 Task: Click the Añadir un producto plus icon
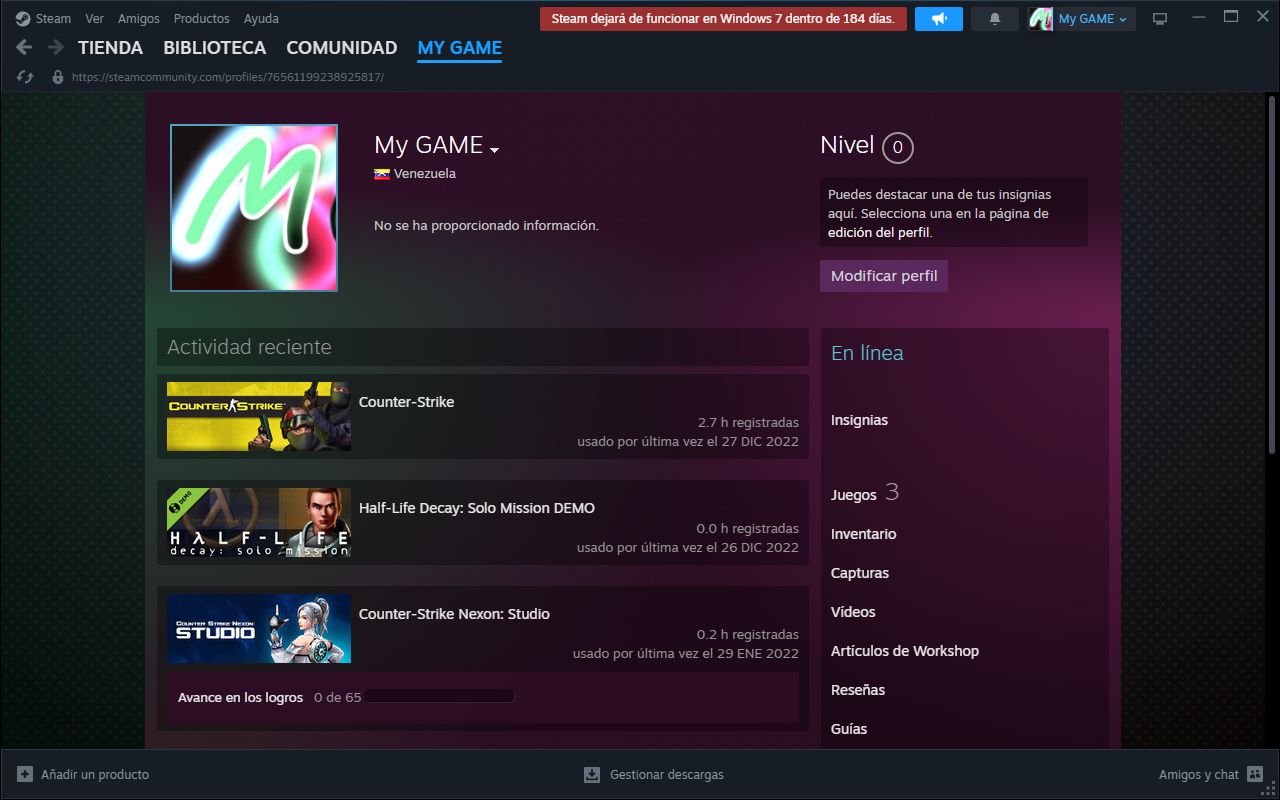pyautogui.click(x=25, y=774)
